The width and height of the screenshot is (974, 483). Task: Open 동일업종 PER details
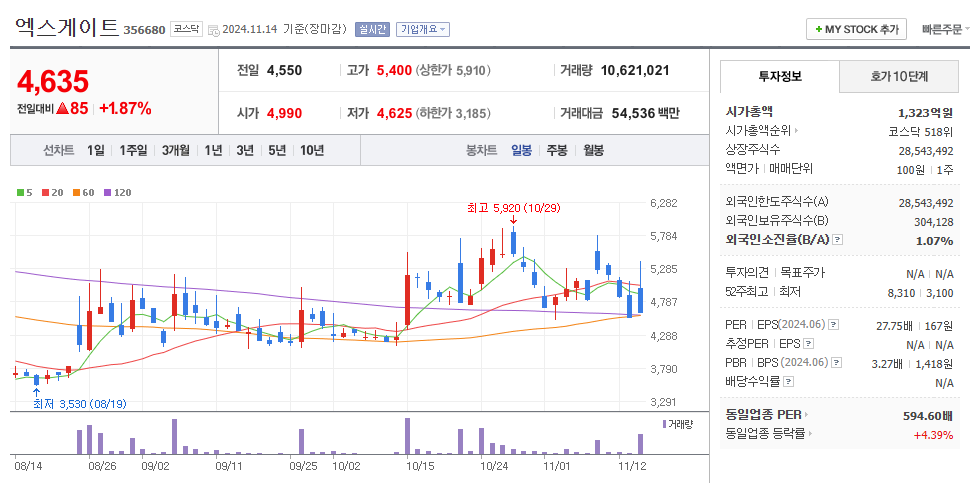pyautogui.click(x=767, y=415)
